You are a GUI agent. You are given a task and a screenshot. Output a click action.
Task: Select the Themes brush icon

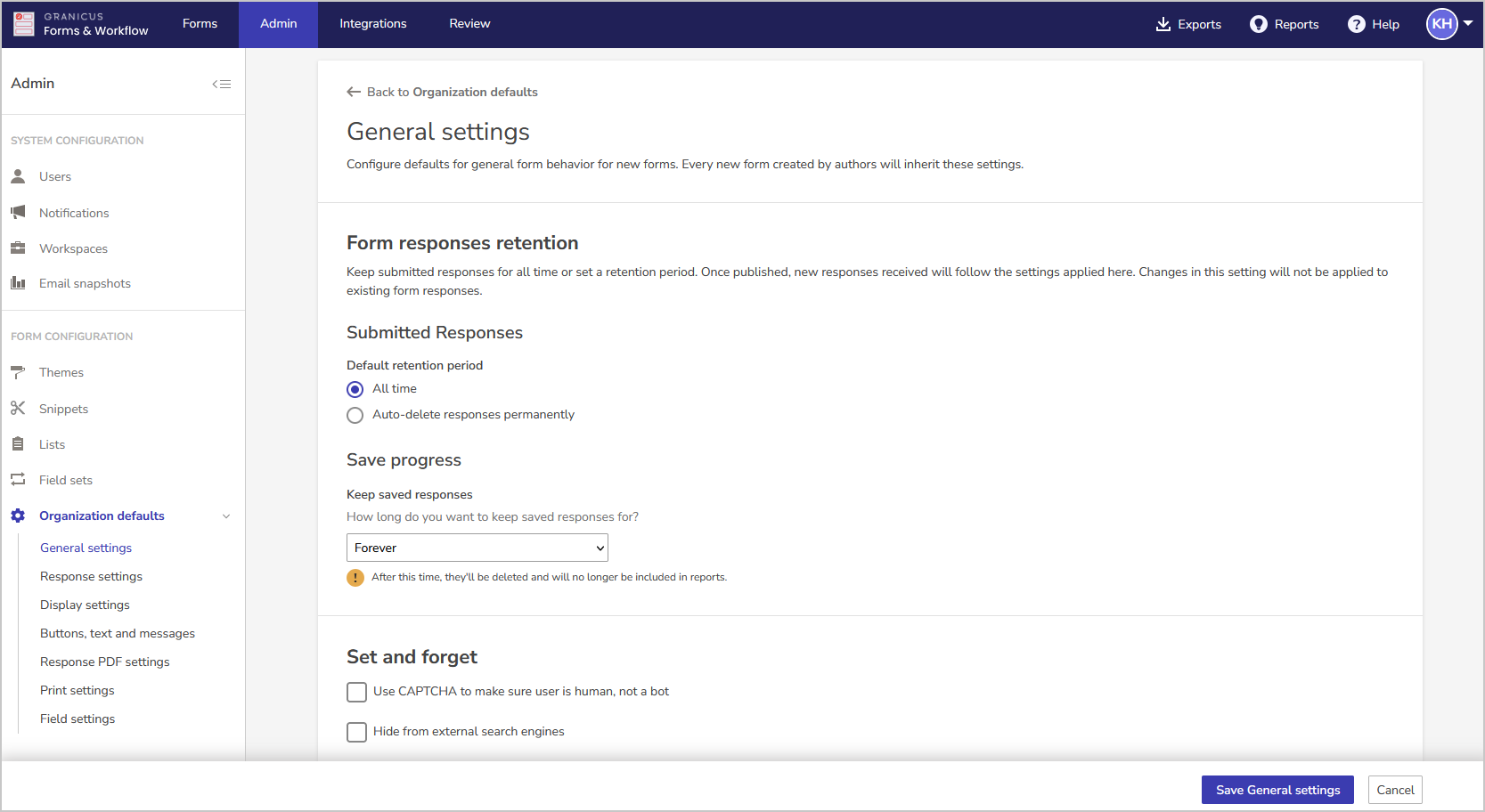click(x=18, y=372)
